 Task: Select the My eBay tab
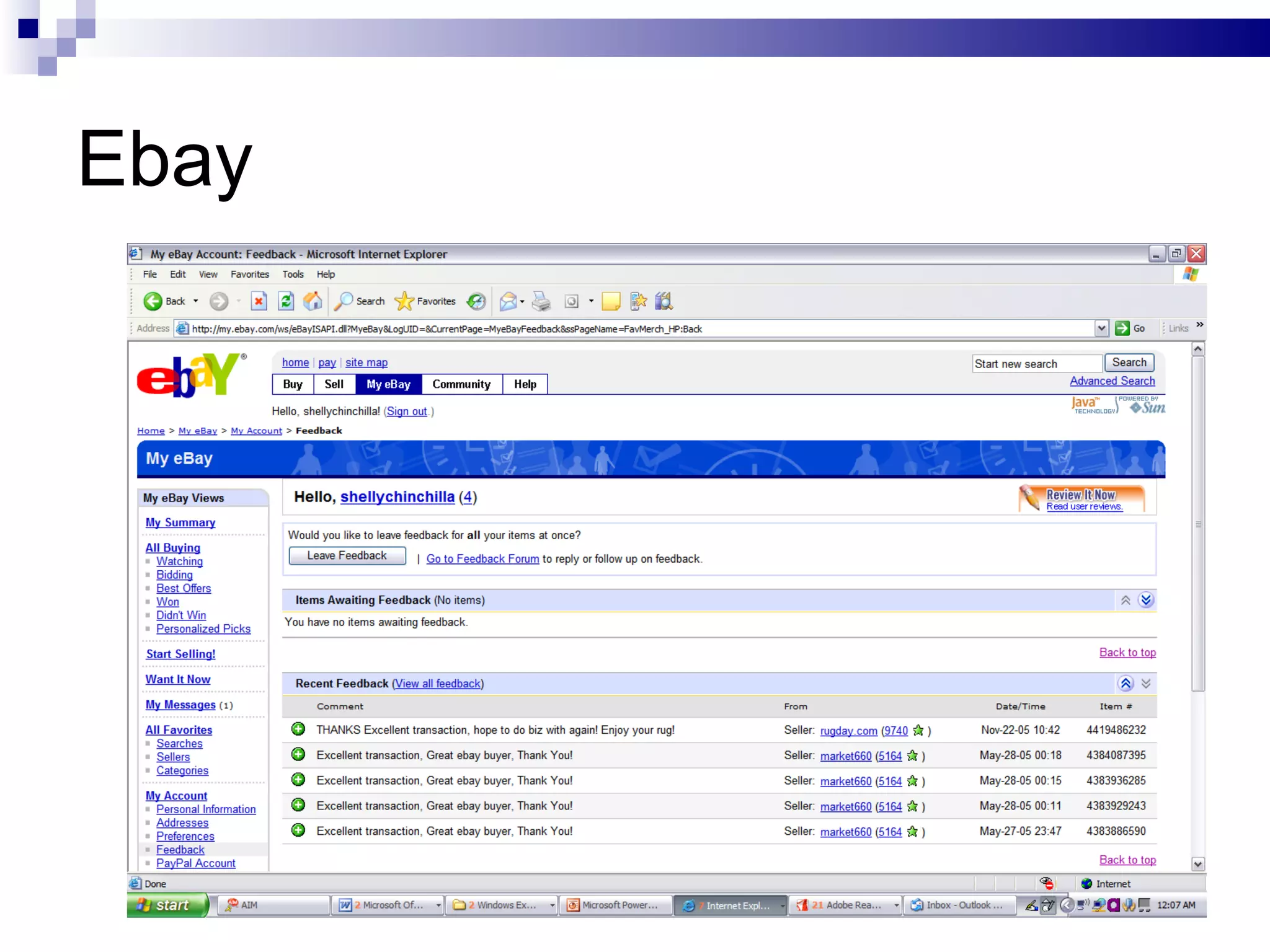tap(389, 384)
